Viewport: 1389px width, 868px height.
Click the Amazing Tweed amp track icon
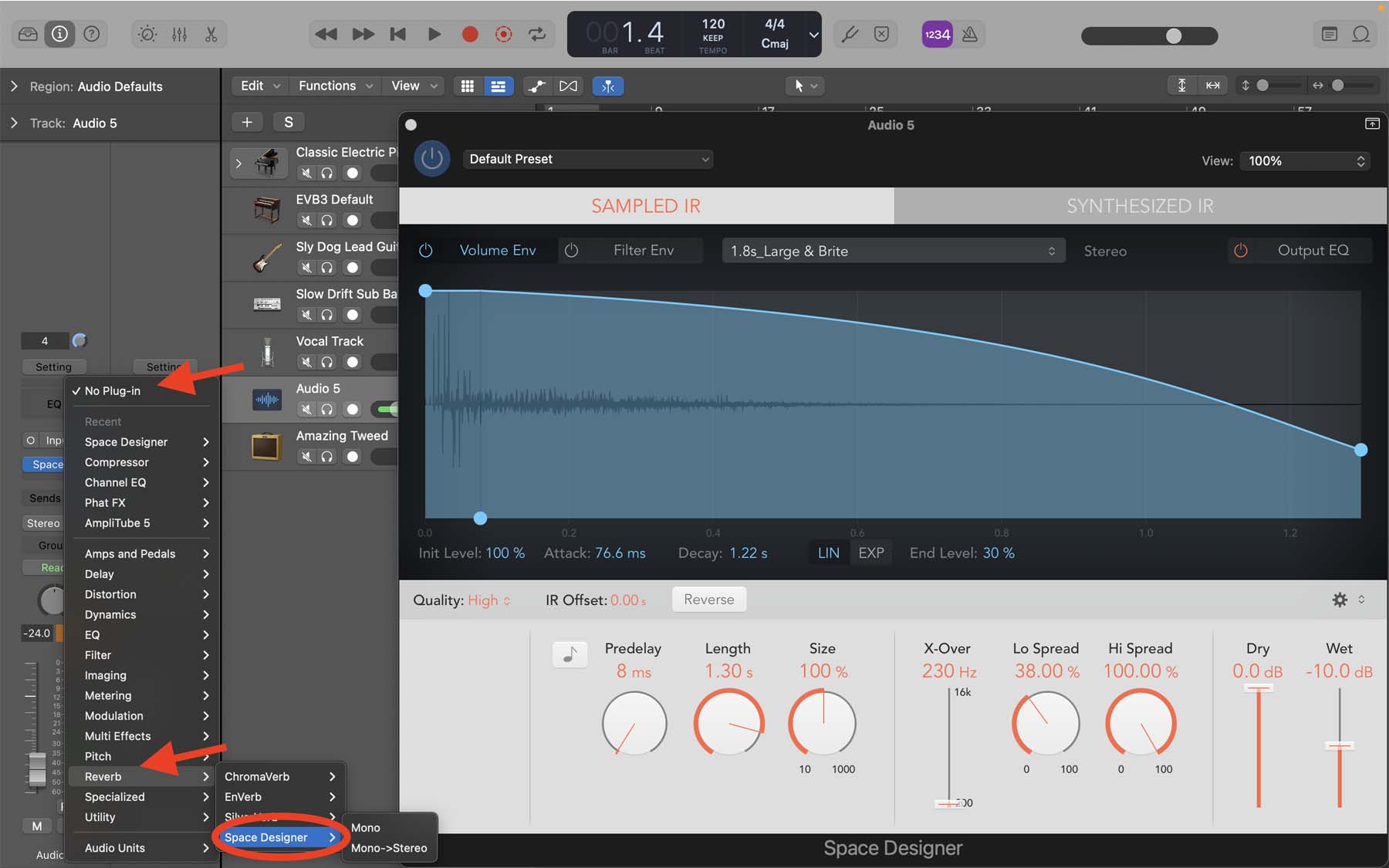click(x=267, y=446)
